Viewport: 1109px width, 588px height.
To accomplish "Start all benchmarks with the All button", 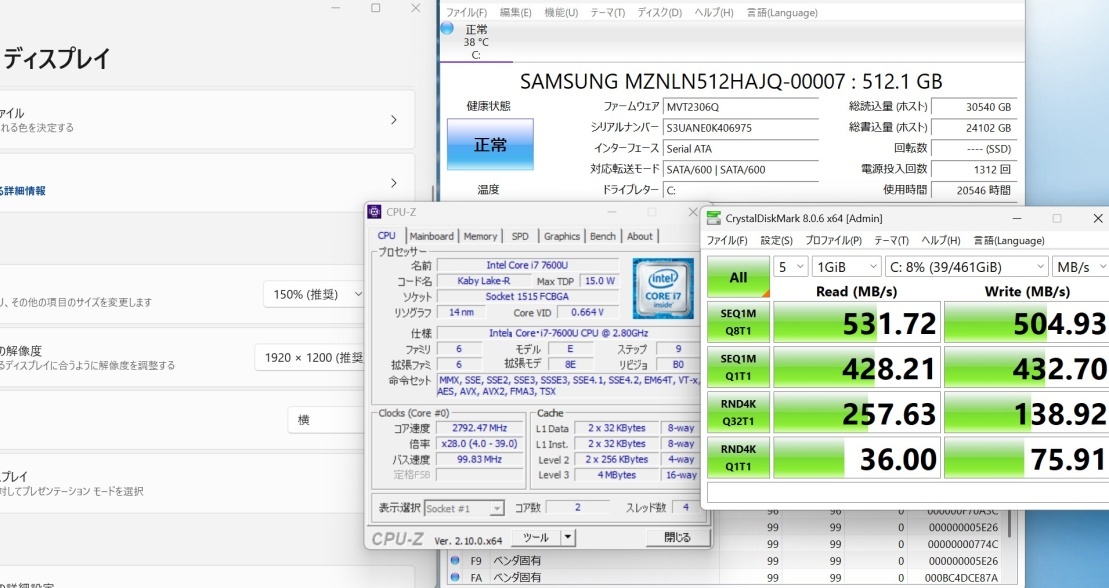I will click(737, 277).
